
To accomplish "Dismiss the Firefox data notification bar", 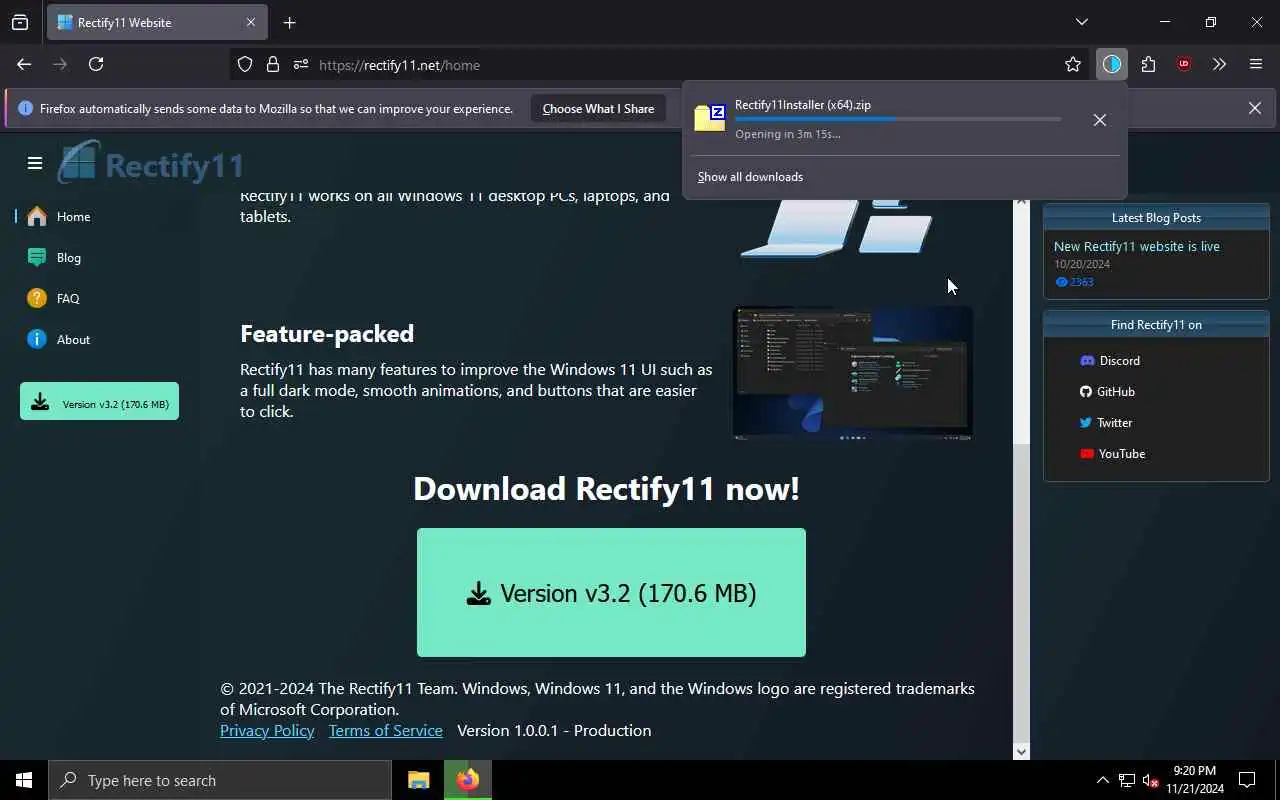I will 1255,108.
